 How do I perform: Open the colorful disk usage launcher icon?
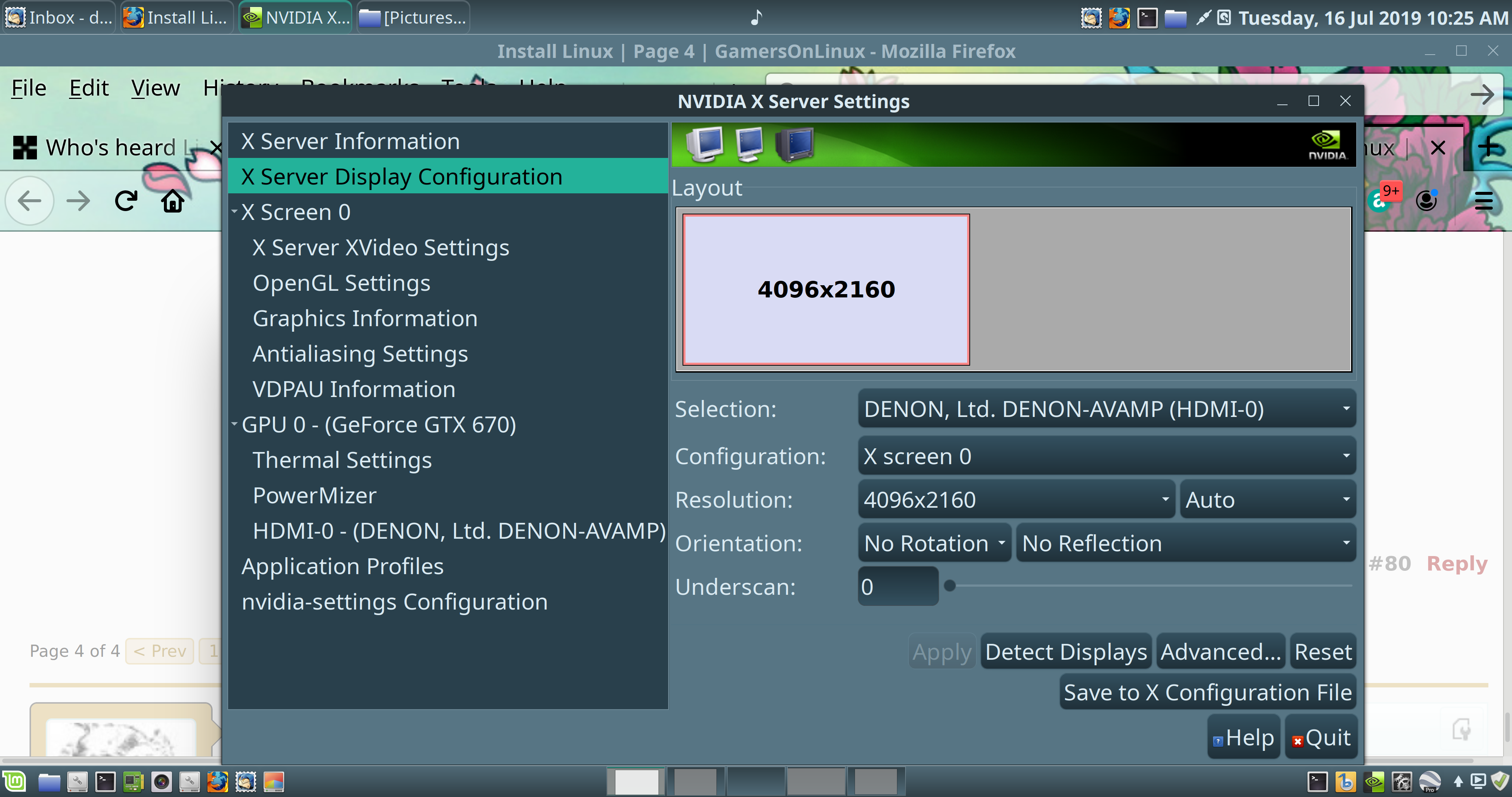(x=274, y=782)
